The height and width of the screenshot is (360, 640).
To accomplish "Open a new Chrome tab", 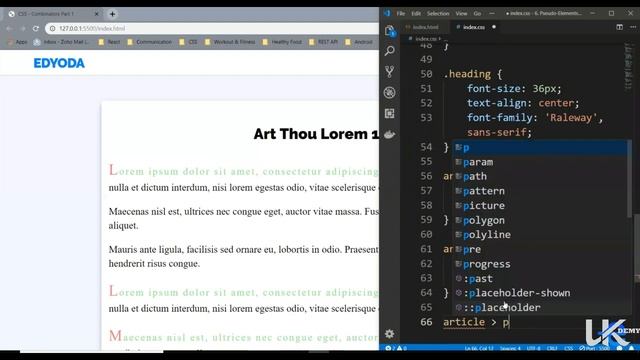I will point(112,14).
